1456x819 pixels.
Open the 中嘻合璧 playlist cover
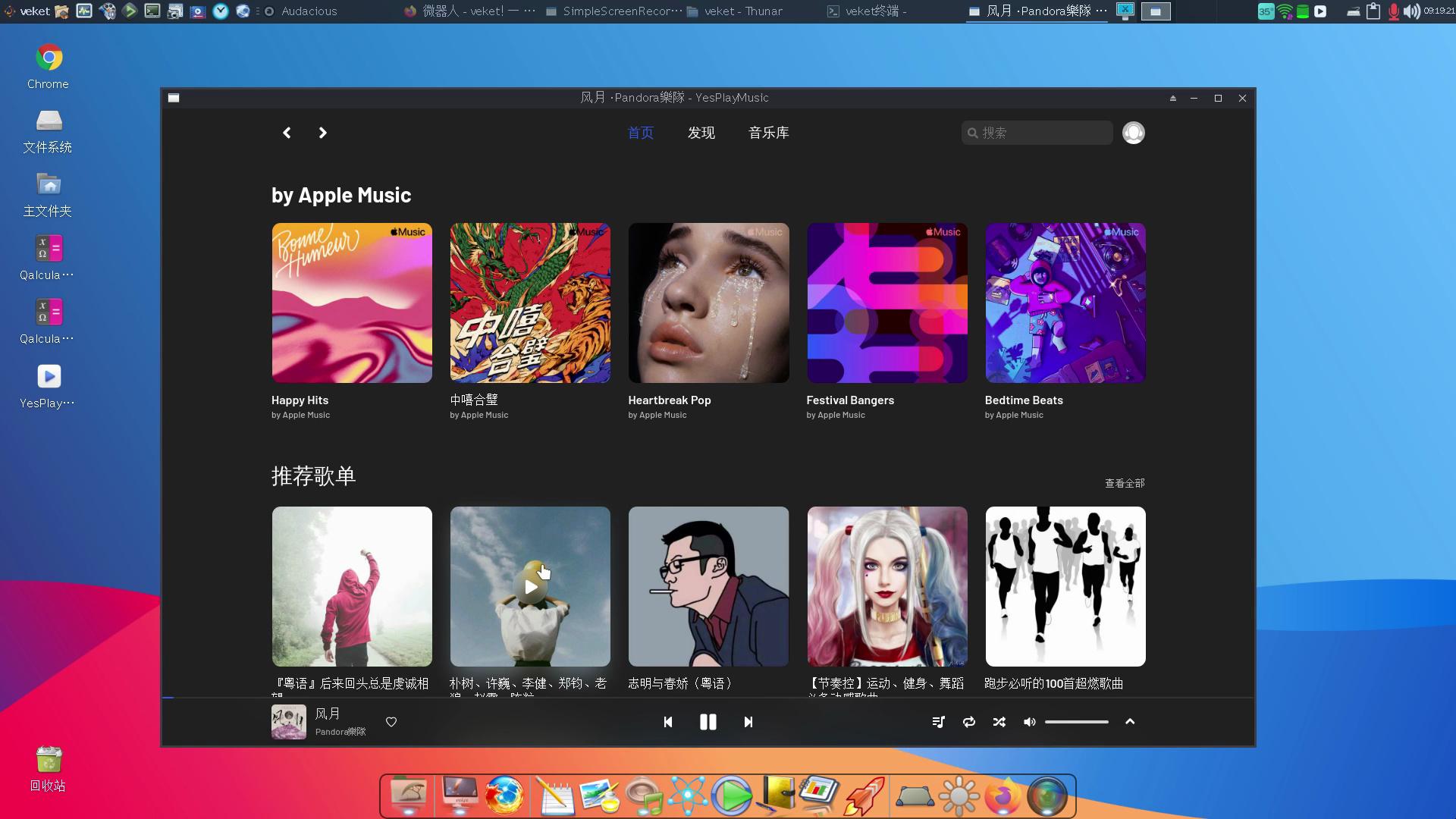tap(530, 303)
